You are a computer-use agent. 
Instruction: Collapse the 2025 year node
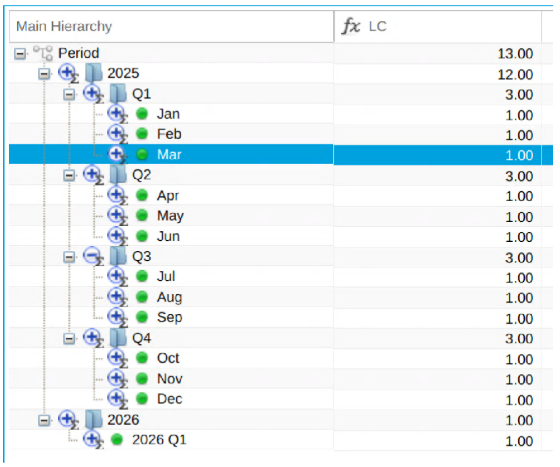(x=44, y=74)
